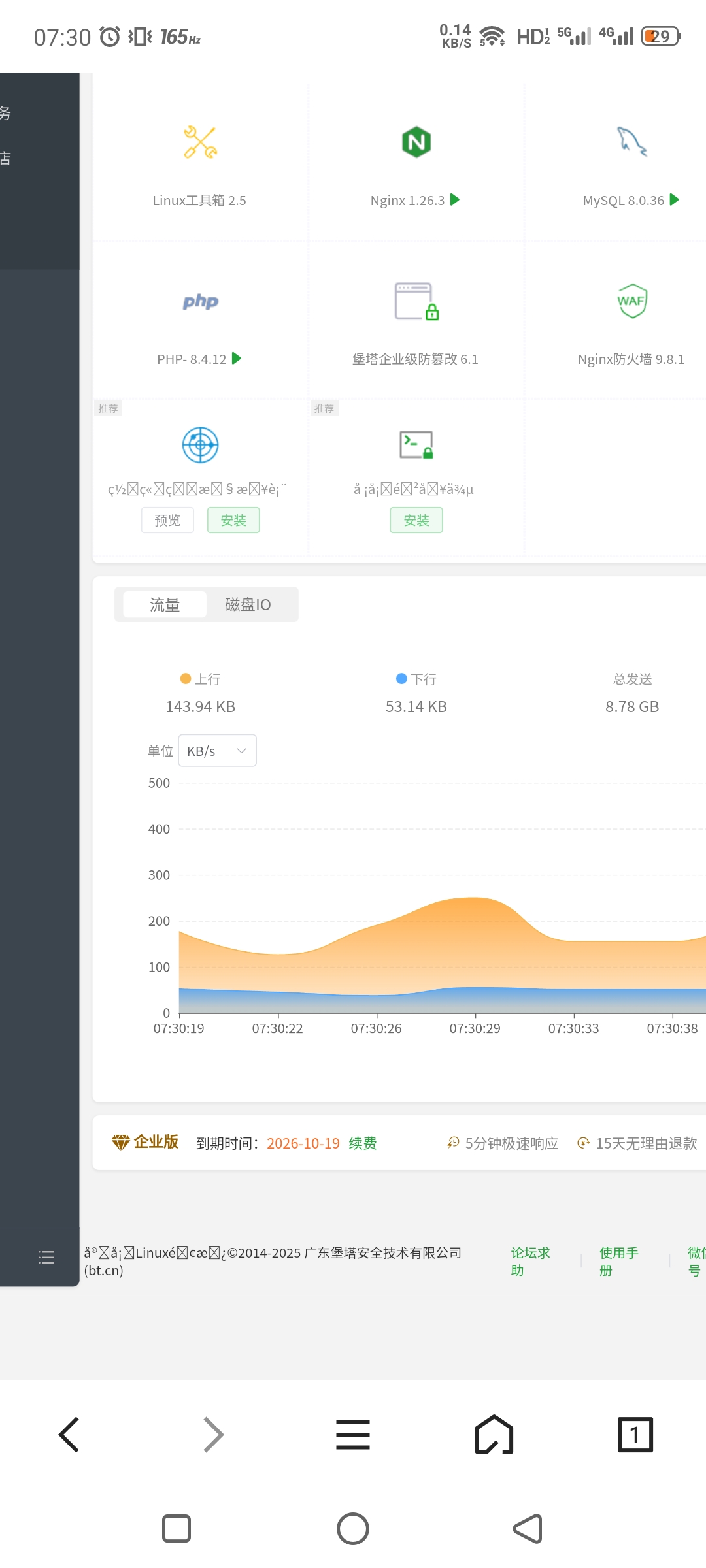Click the 预览 preview button

tap(167, 520)
